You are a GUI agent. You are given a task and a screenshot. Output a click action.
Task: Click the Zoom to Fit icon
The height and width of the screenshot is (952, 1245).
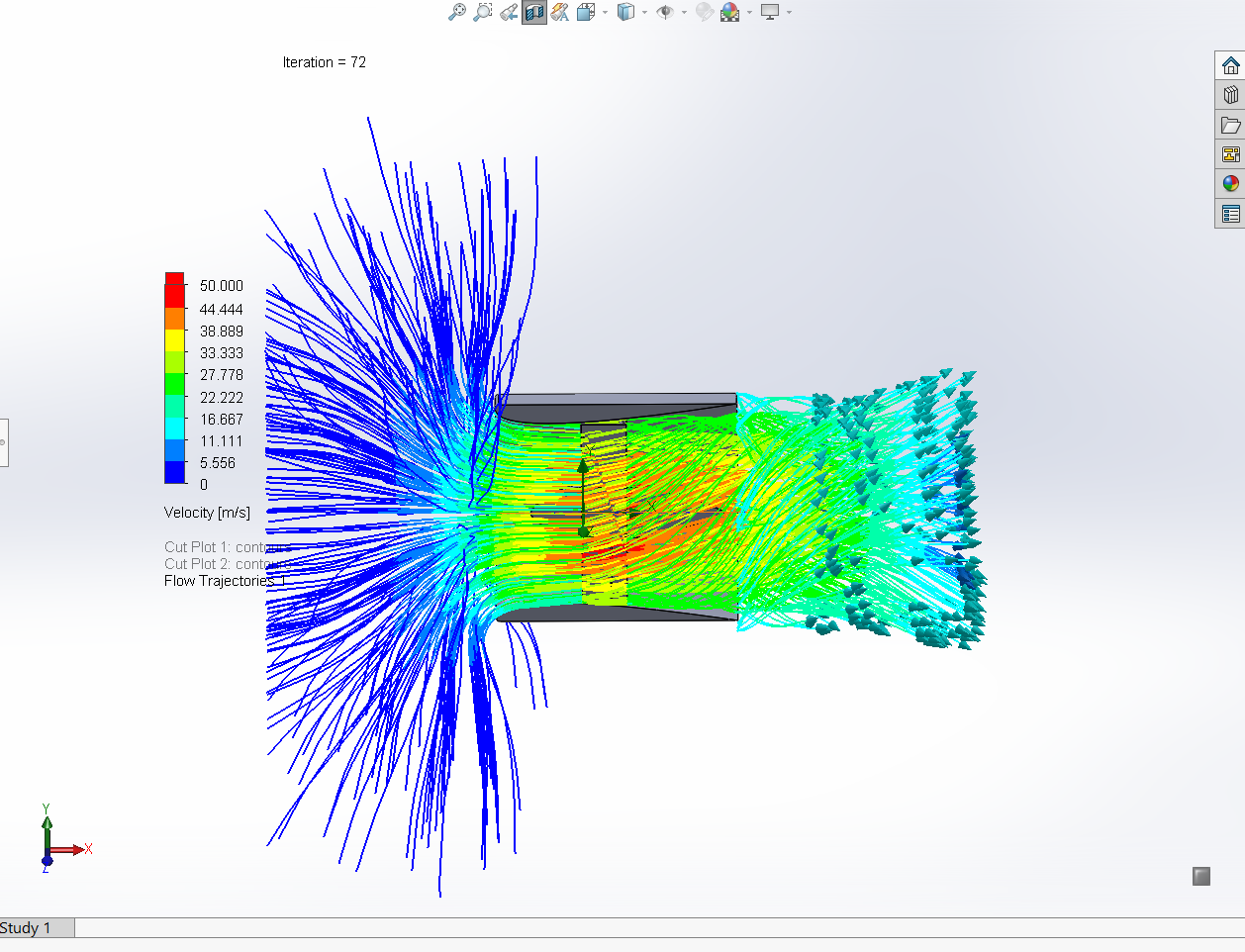[457, 12]
